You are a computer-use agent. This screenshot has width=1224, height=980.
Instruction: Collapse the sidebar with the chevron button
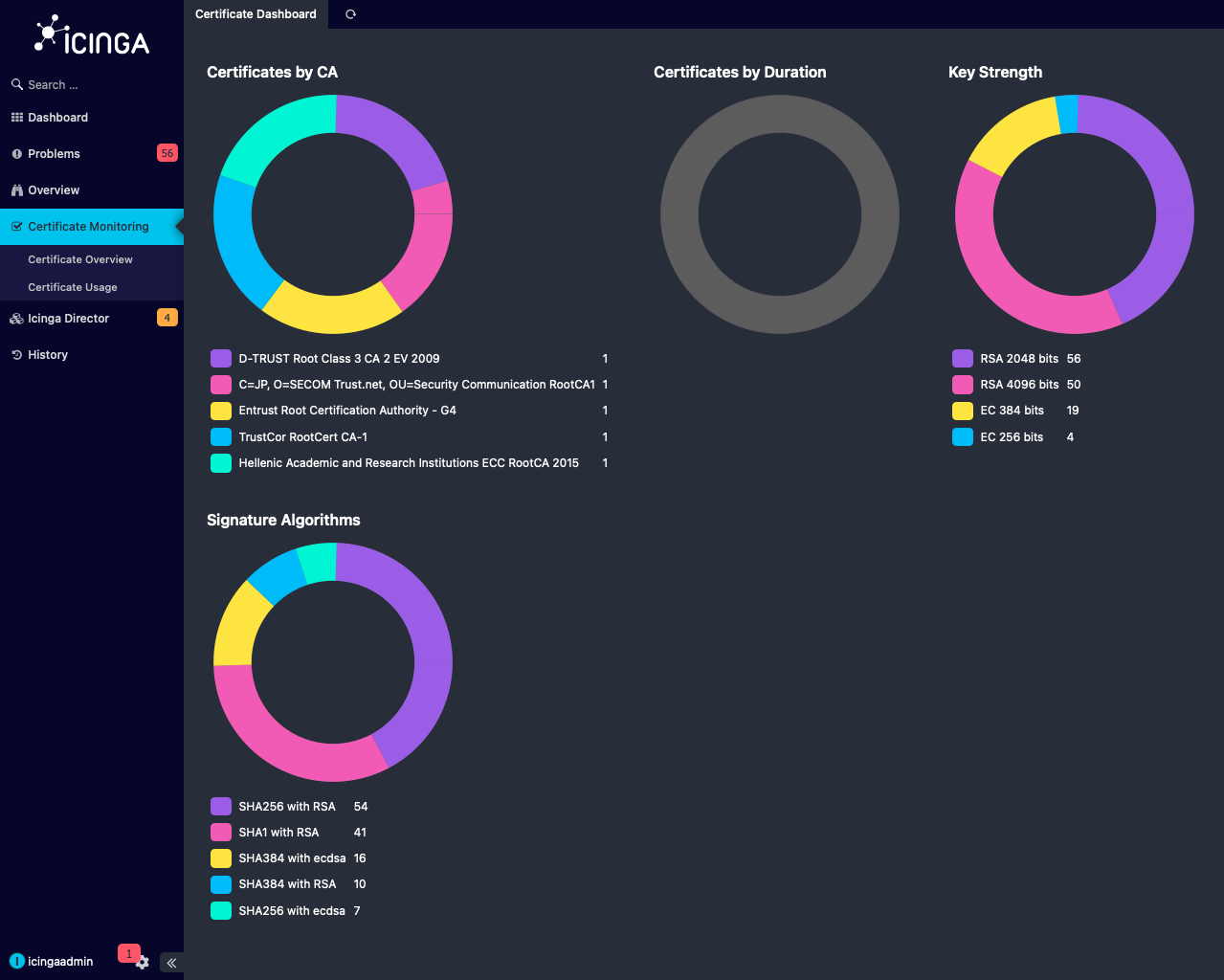[170, 963]
